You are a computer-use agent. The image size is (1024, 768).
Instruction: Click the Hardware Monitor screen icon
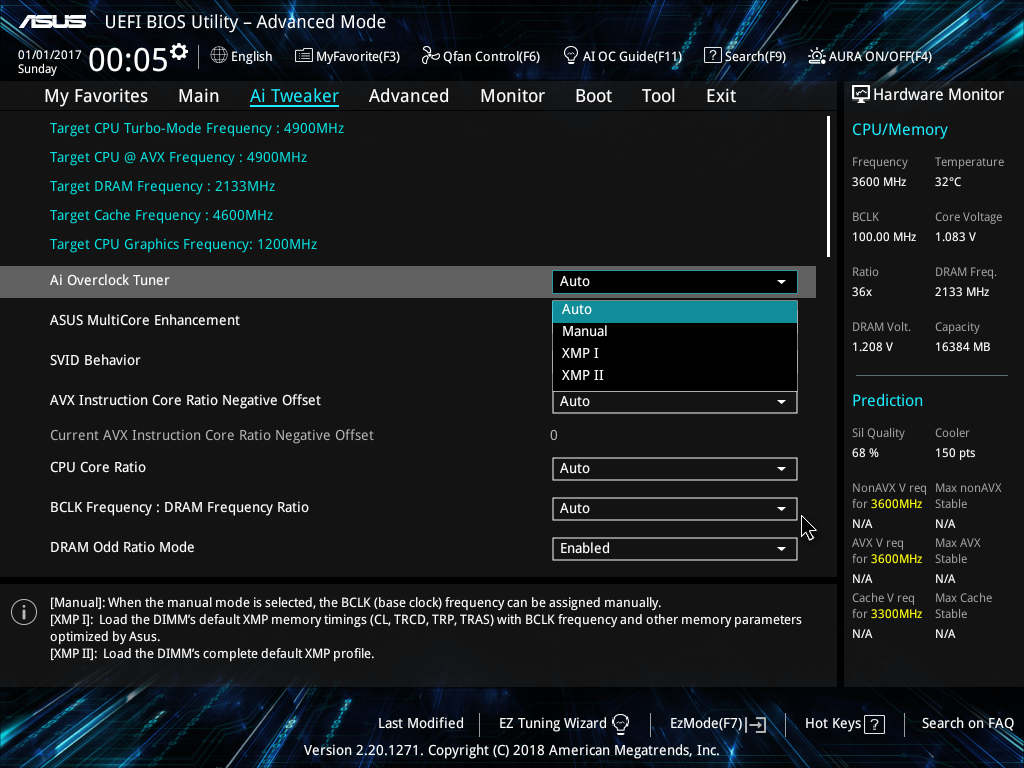click(861, 95)
